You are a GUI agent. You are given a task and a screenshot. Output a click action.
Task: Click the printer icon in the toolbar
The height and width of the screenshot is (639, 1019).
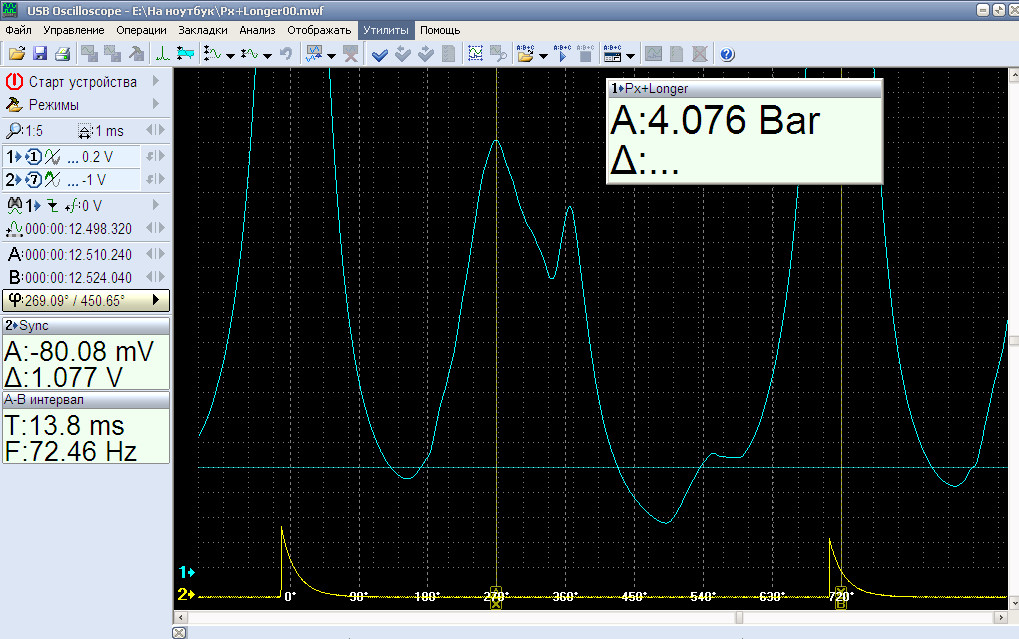point(62,54)
